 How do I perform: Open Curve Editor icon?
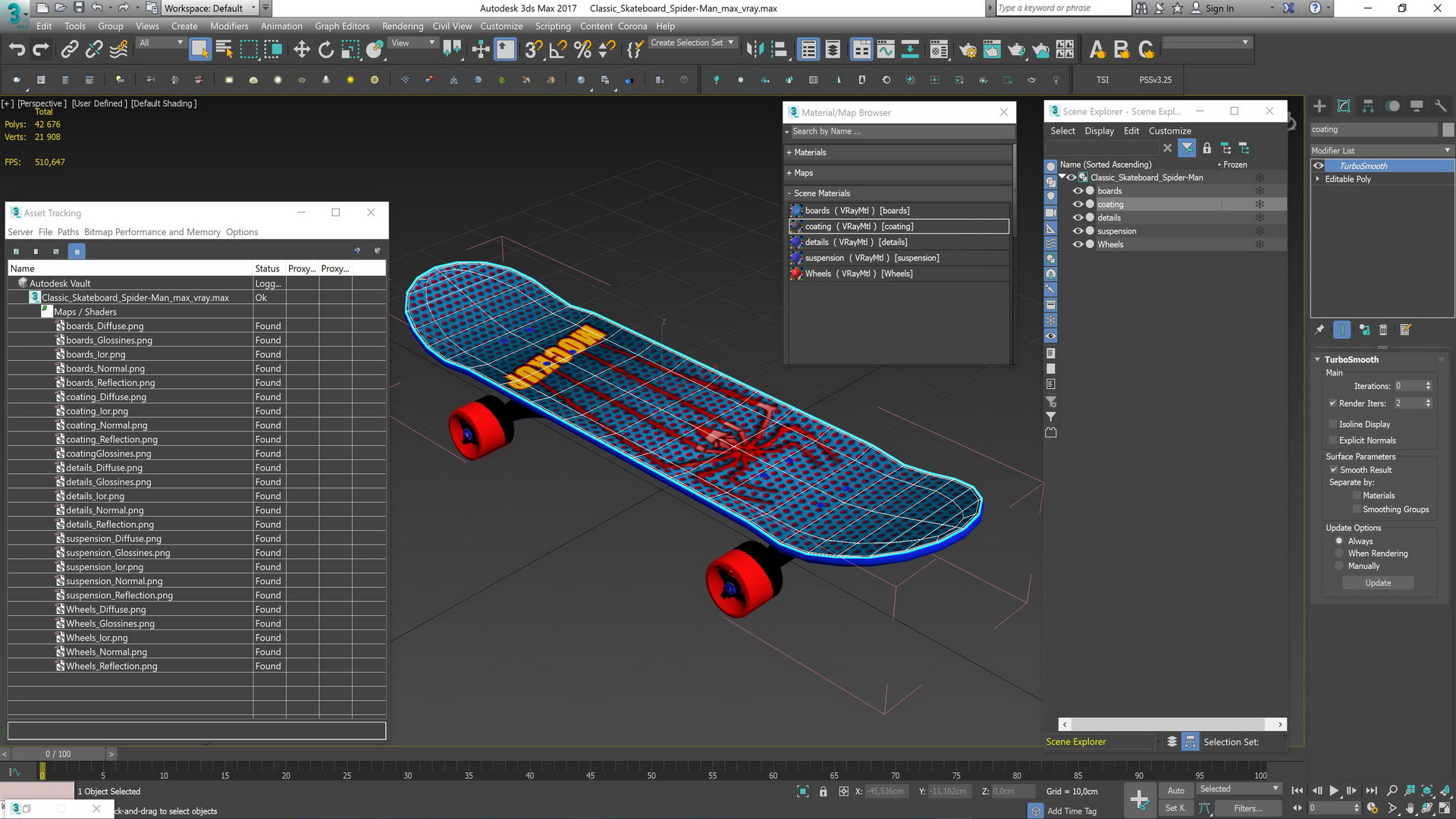pyautogui.click(x=886, y=50)
